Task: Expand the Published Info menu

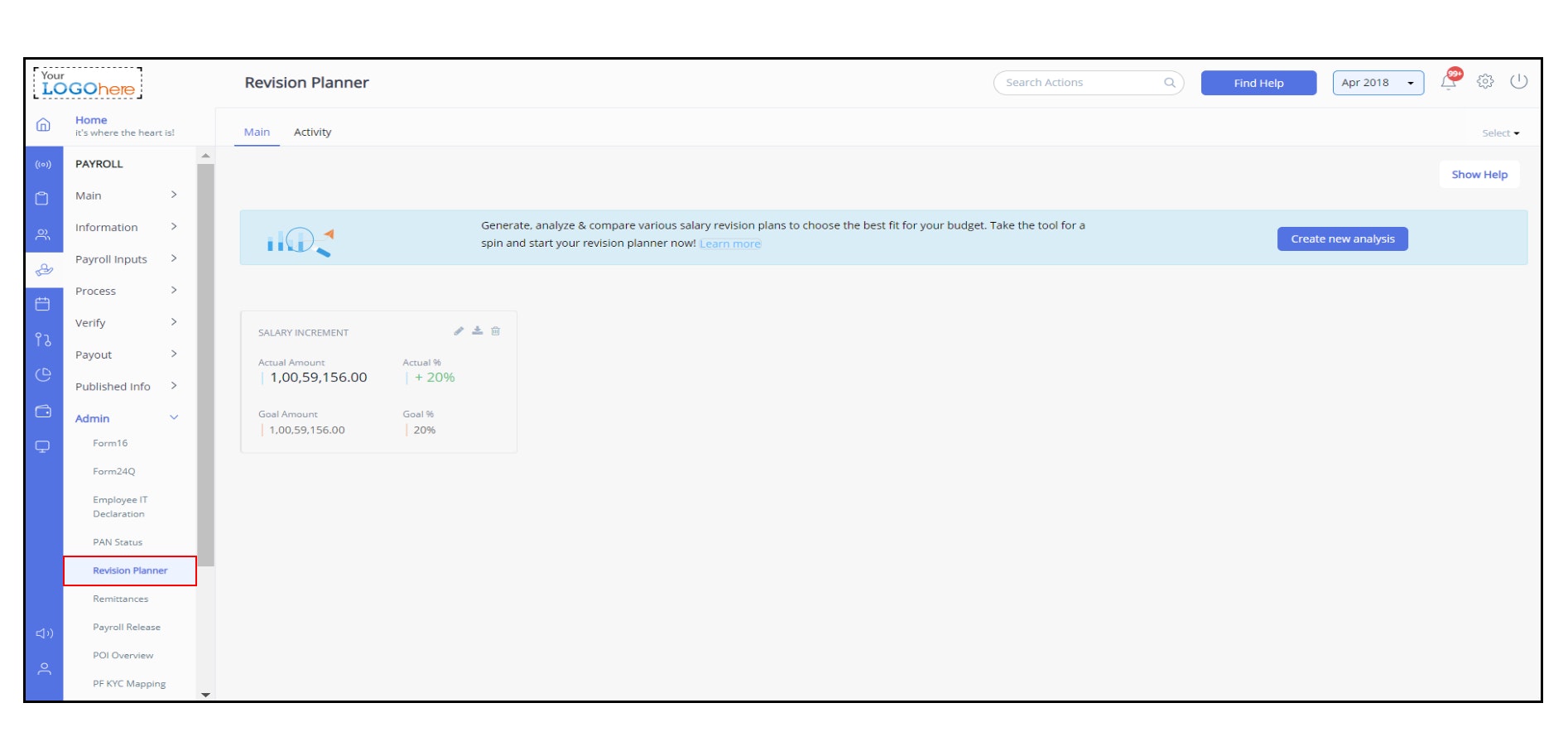Action: [x=126, y=387]
